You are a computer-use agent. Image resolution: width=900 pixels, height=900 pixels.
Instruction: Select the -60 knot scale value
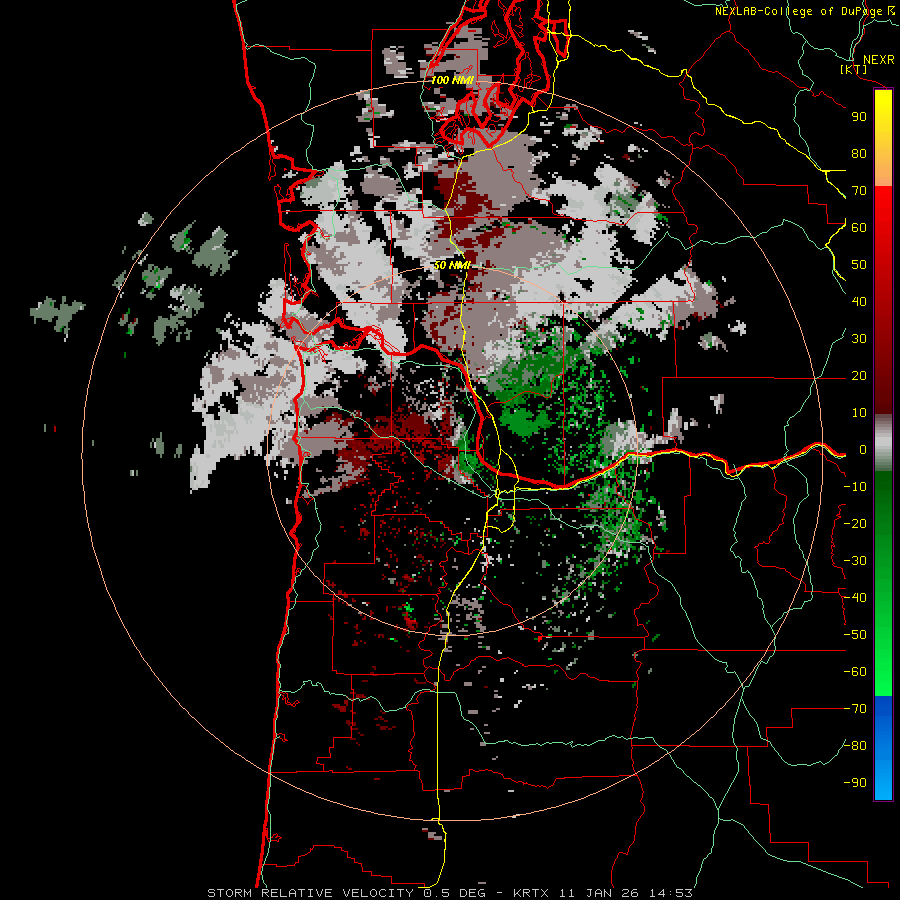[855, 672]
